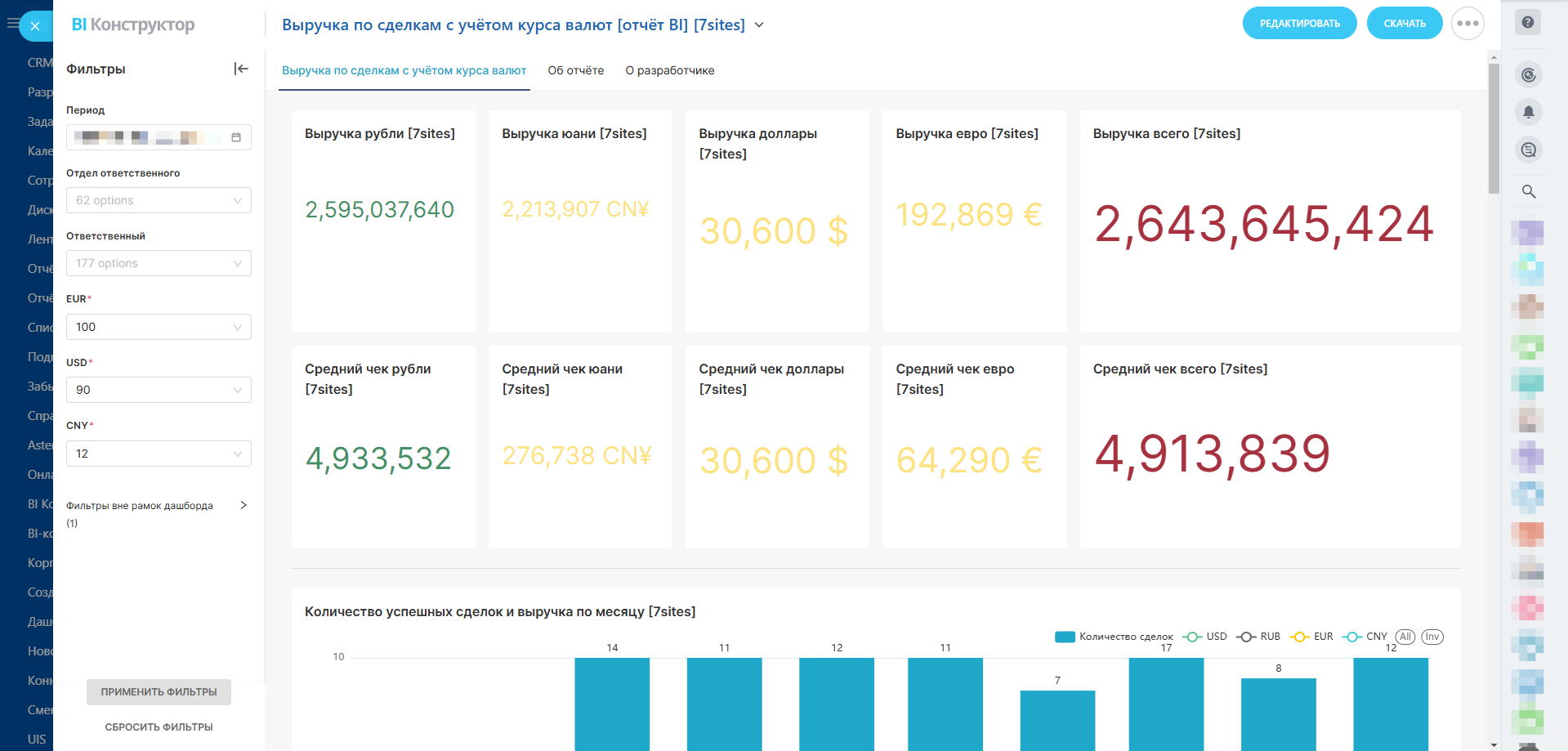Screen dimensions: 1568x751
Task: Expand Фильтры вне рамок дашборда section
Action: (243, 505)
